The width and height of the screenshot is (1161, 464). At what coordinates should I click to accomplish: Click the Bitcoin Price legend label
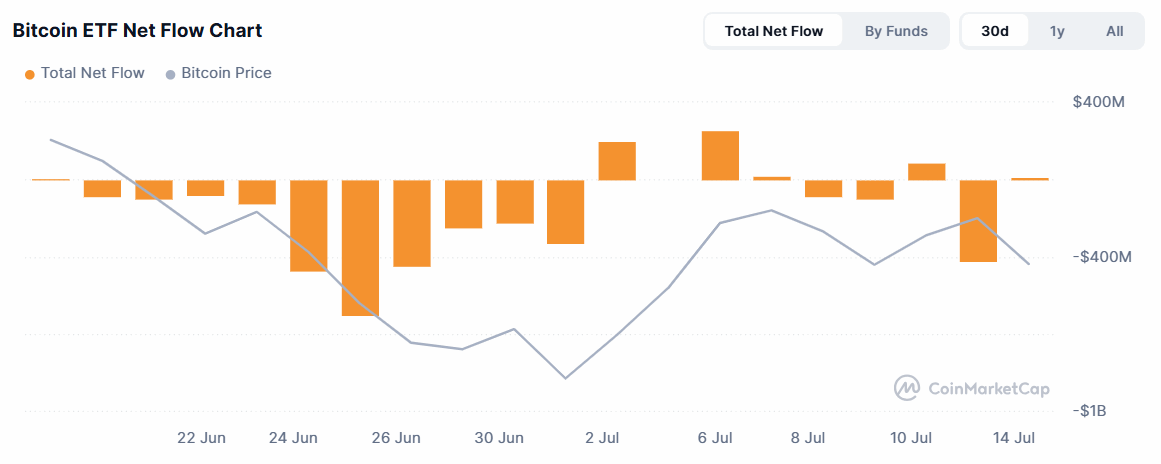click(x=227, y=73)
